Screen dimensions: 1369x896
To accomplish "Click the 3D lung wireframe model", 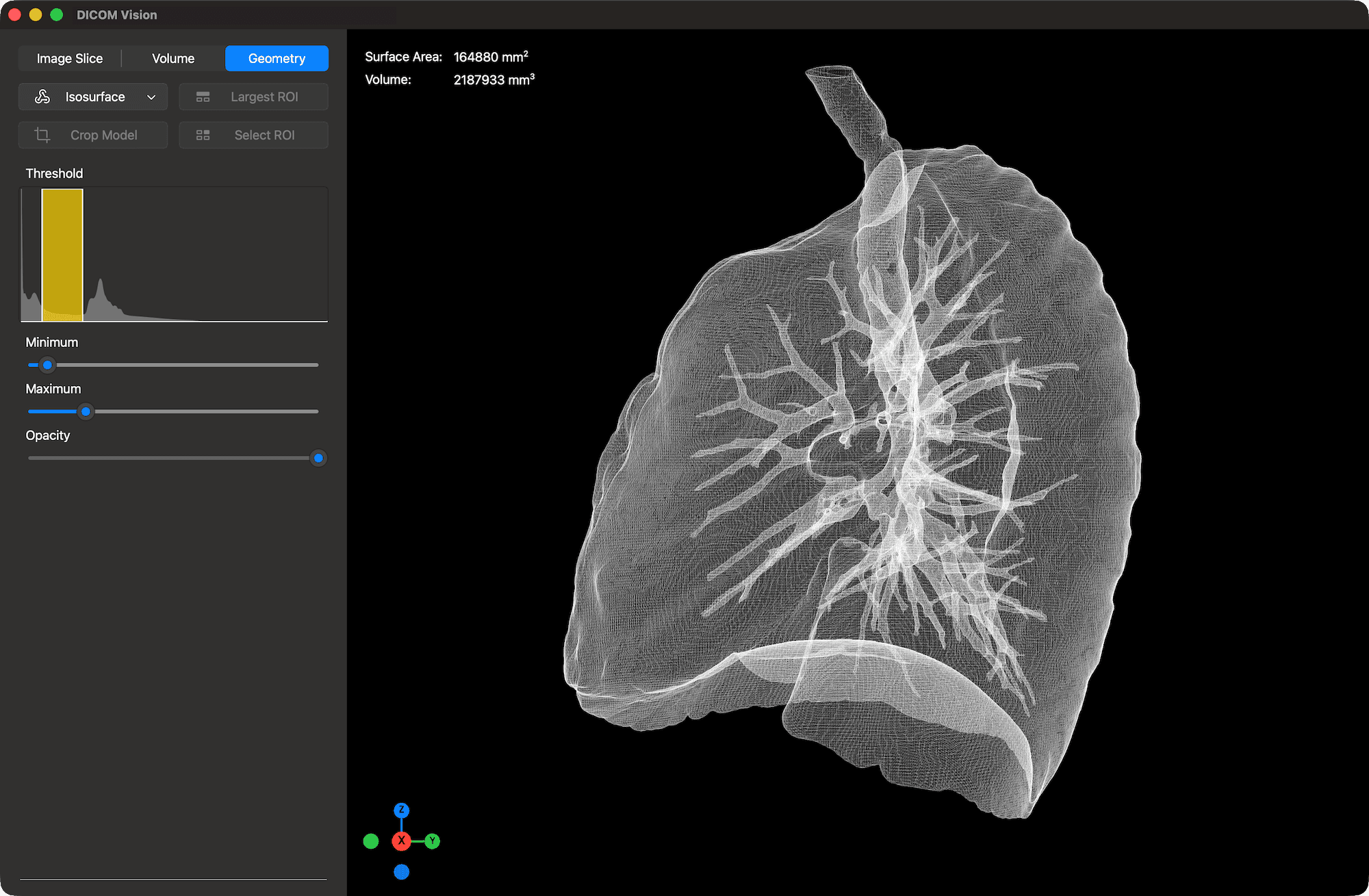I will (856, 445).
